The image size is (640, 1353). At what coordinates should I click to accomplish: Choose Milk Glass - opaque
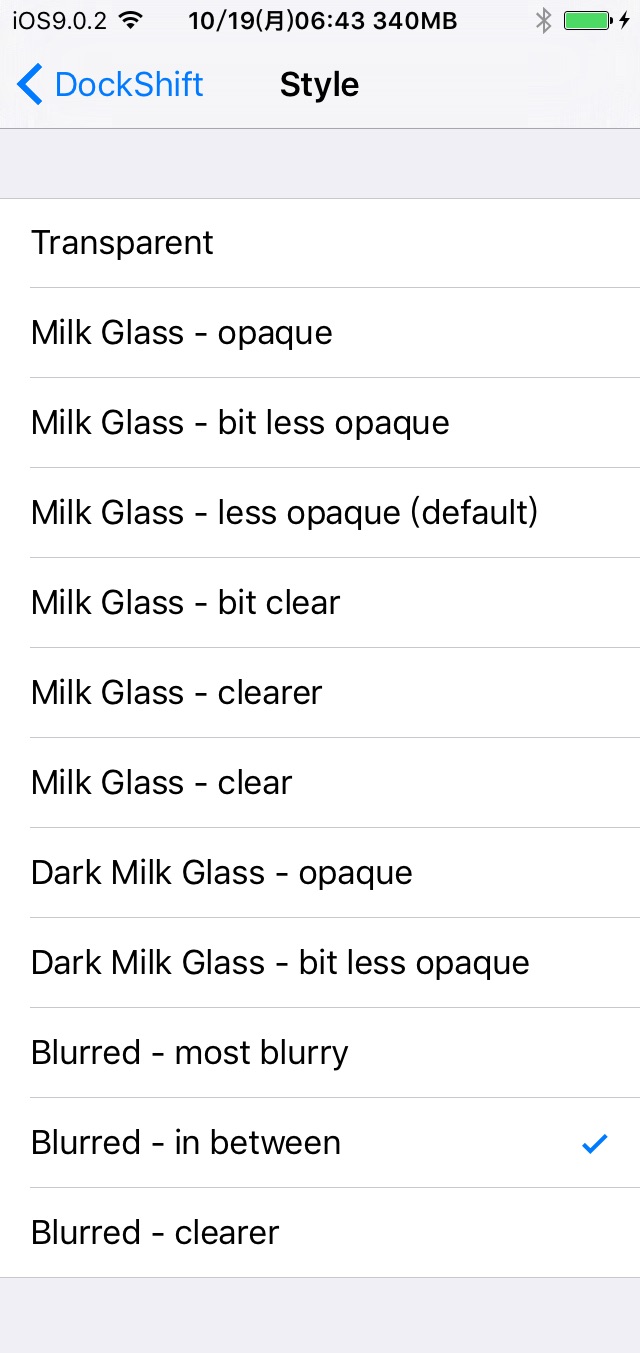(x=320, y=333)
